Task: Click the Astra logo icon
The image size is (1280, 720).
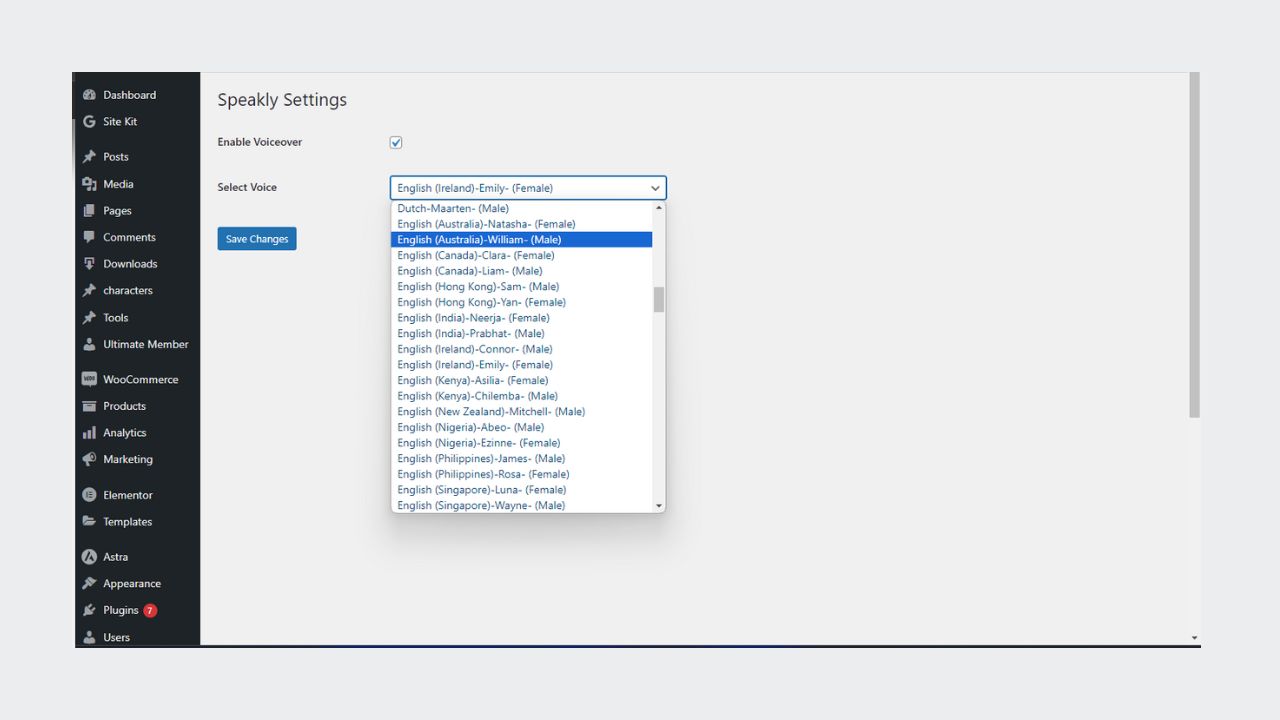Action: [89, 557]
